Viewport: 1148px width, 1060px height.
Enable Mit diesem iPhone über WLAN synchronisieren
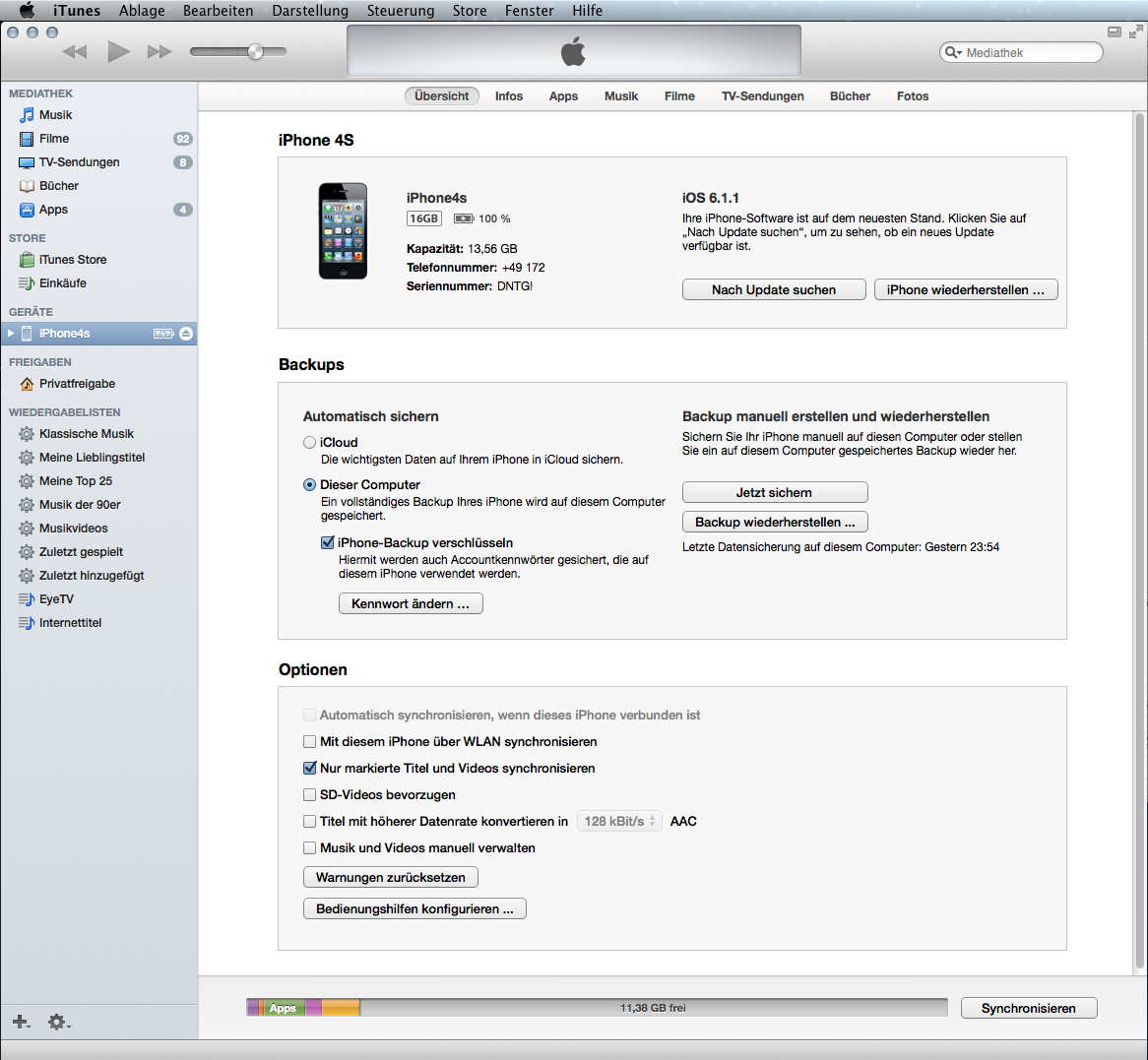point(310,741)
